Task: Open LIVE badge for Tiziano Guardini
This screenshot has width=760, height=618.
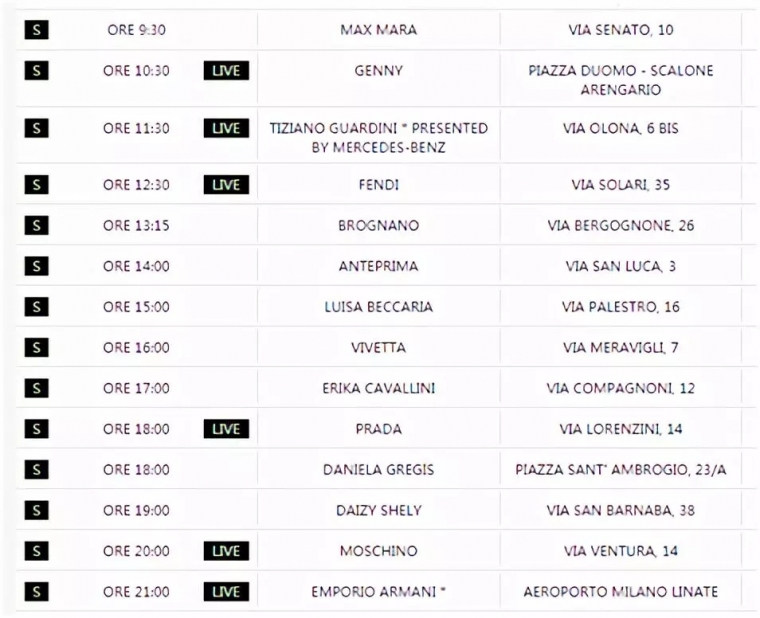Action: click(x=226, y=128)
